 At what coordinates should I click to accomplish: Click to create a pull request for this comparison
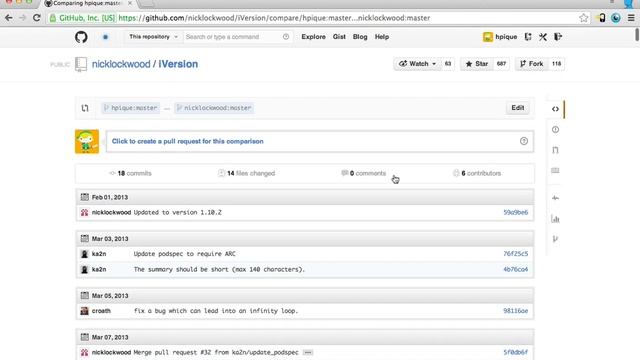[x=188, y=141]
